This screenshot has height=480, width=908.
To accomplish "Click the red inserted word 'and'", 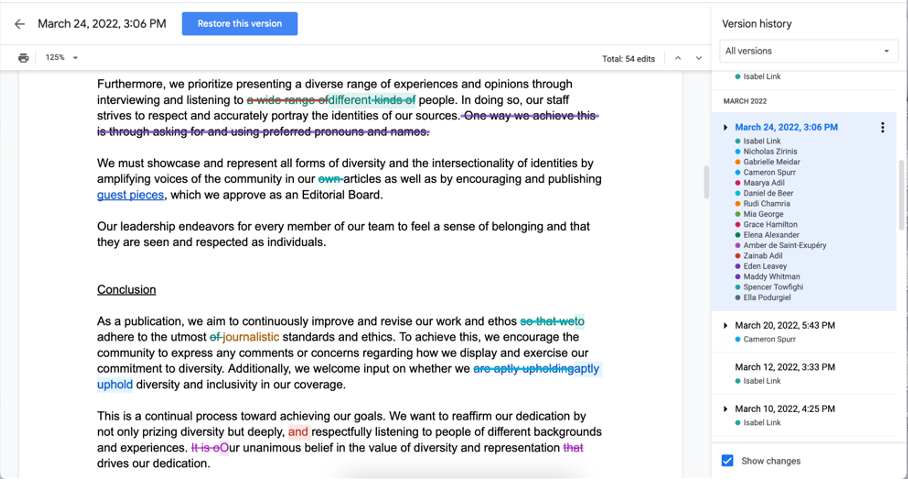I will pos(298,432).
